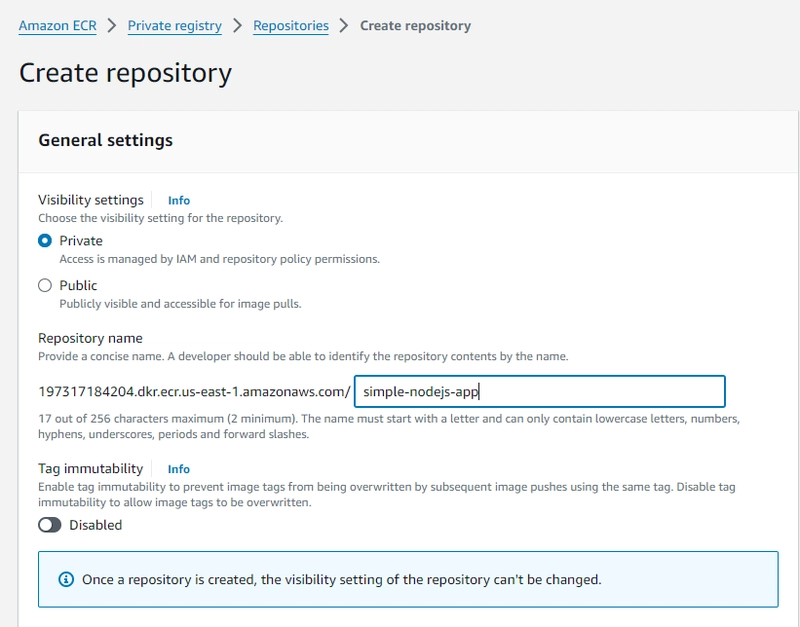Click the chevron after Repositories breadcrumb
The image size is (800, 627).
(344, 26)
